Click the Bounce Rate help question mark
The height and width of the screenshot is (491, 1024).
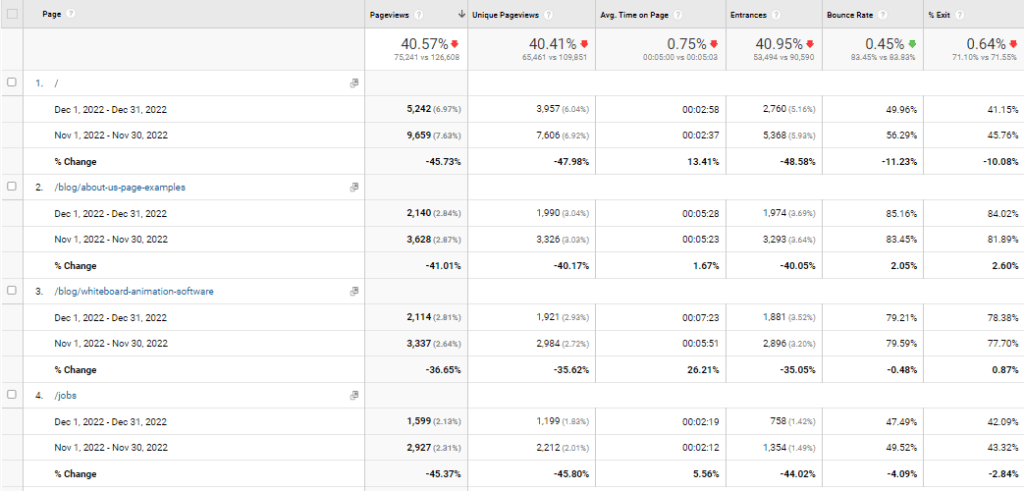point(883,14)
